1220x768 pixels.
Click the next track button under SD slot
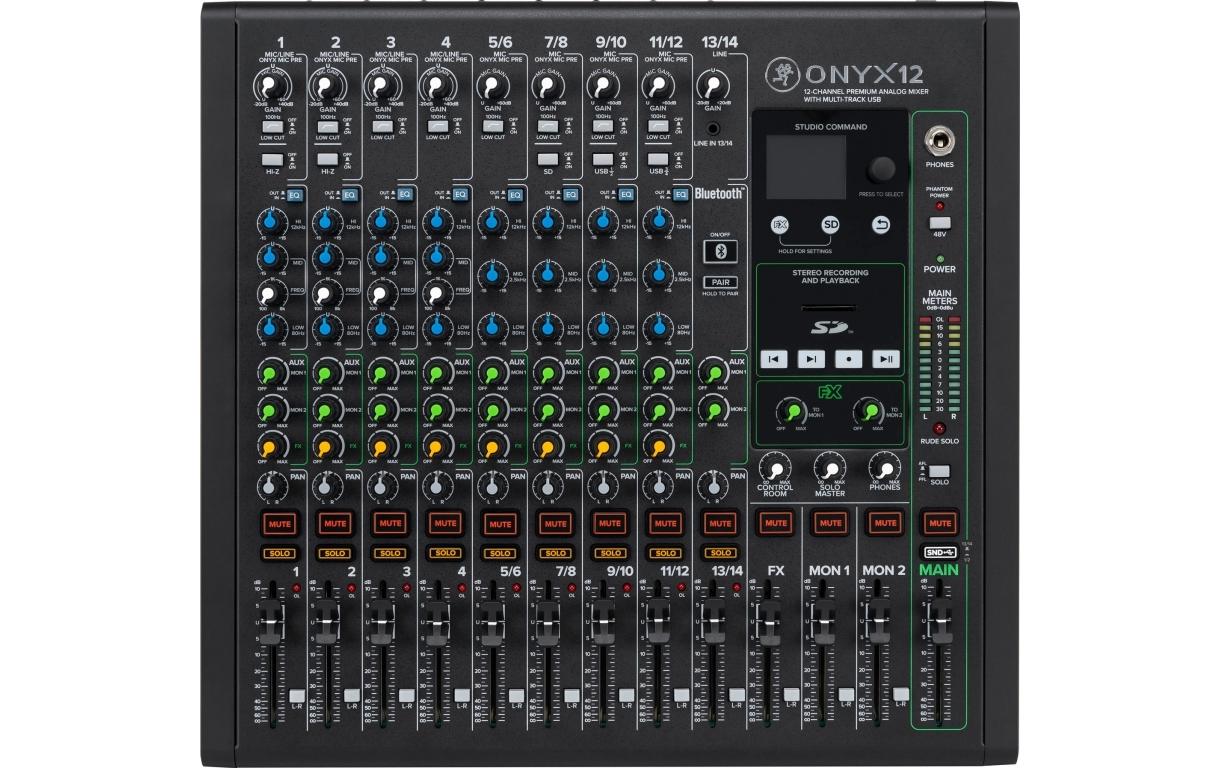click(x=811, y=358)
